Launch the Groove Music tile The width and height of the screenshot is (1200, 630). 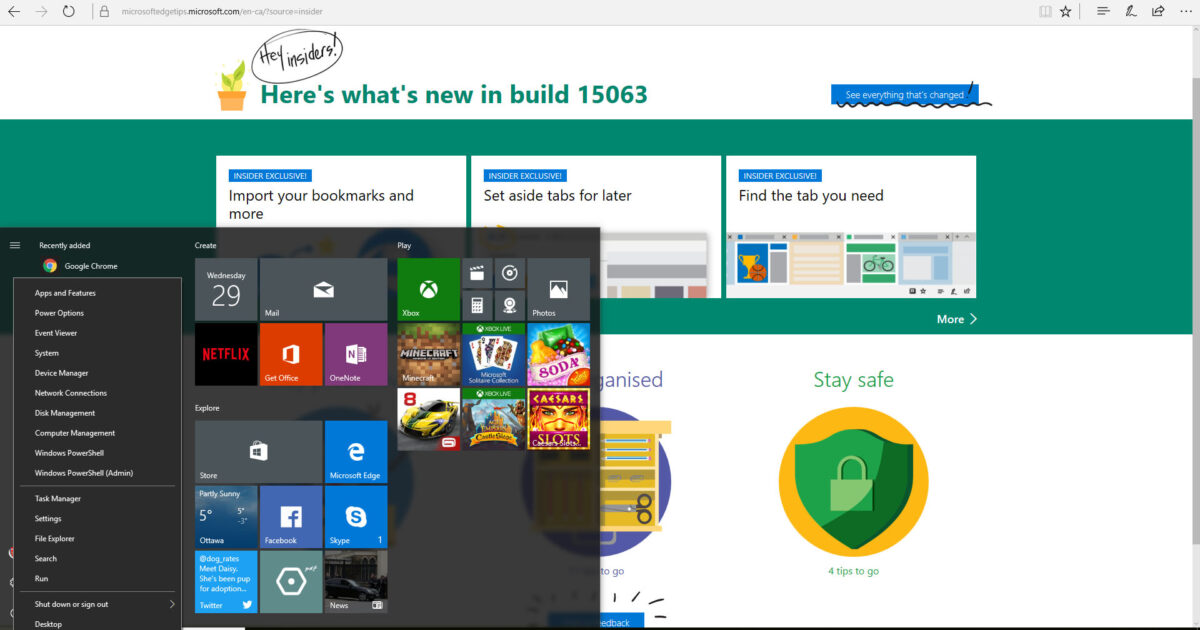coord(510,273)
